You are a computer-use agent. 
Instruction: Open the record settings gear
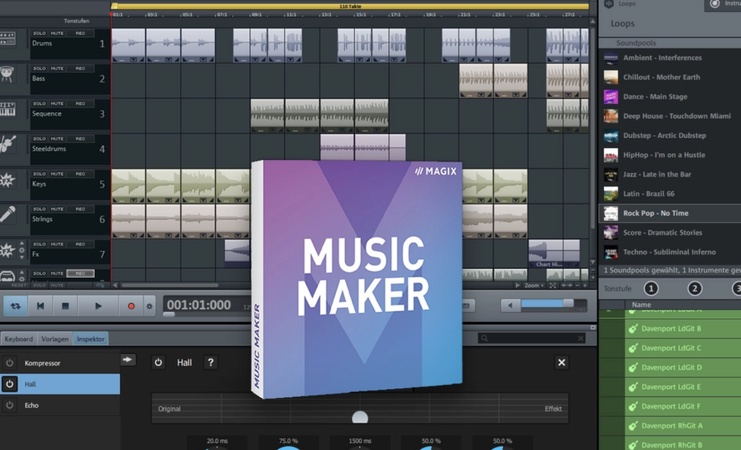point(149,306)
